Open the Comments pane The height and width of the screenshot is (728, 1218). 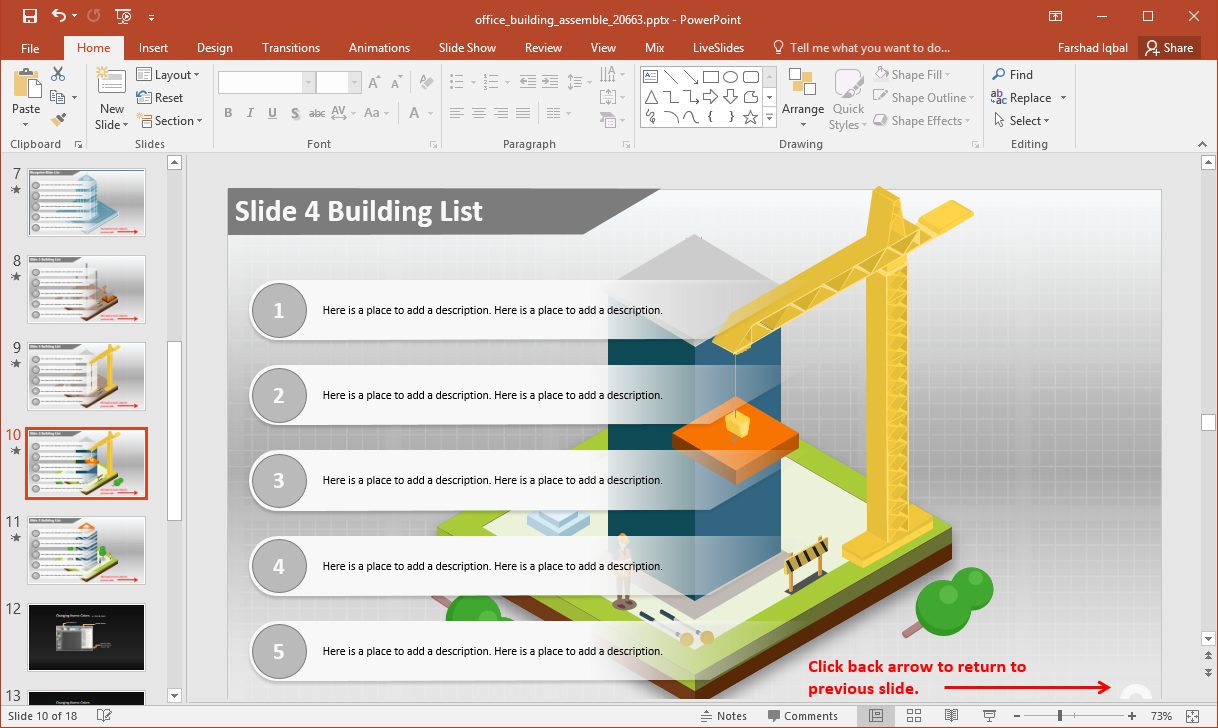(805, 715)
